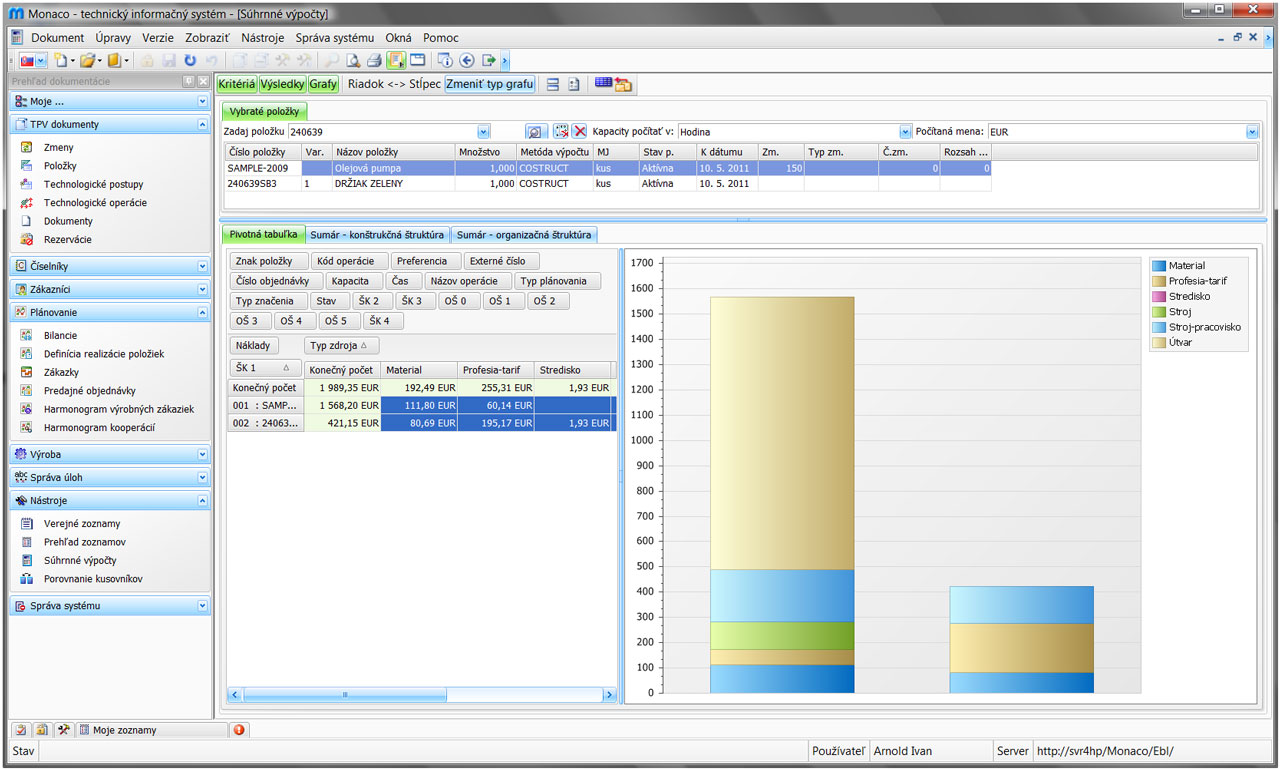Toggle the Kritériá panel button
1280x770 pixels.
[x=237, y=84]
